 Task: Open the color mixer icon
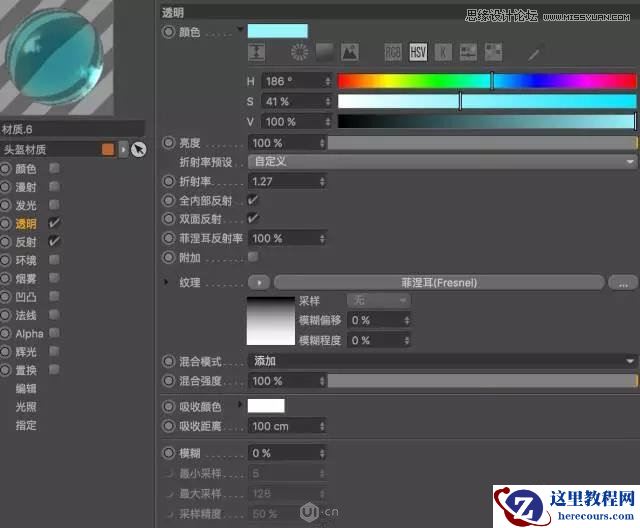468,52
